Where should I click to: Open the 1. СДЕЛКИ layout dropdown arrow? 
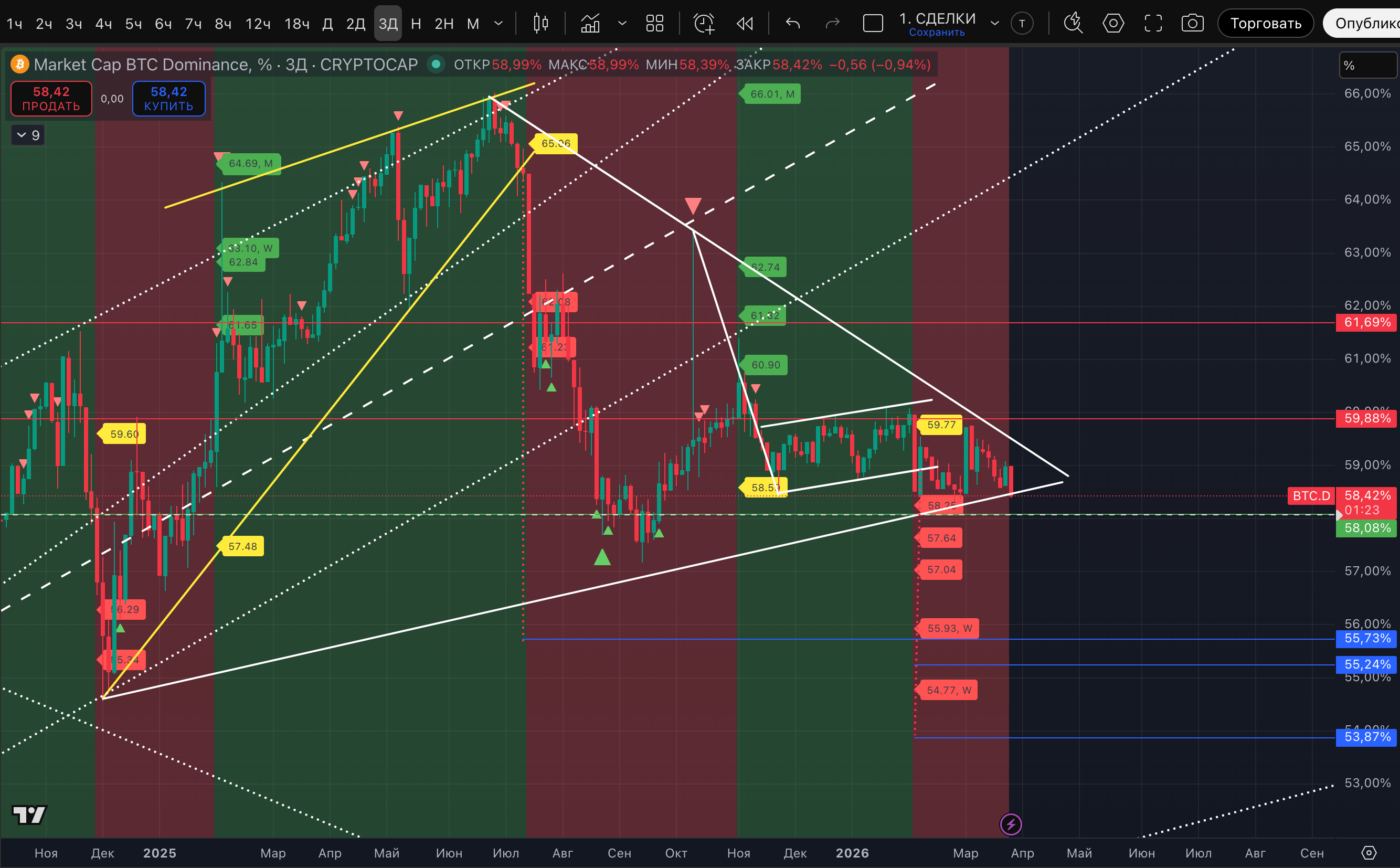(x=995, y=24)
